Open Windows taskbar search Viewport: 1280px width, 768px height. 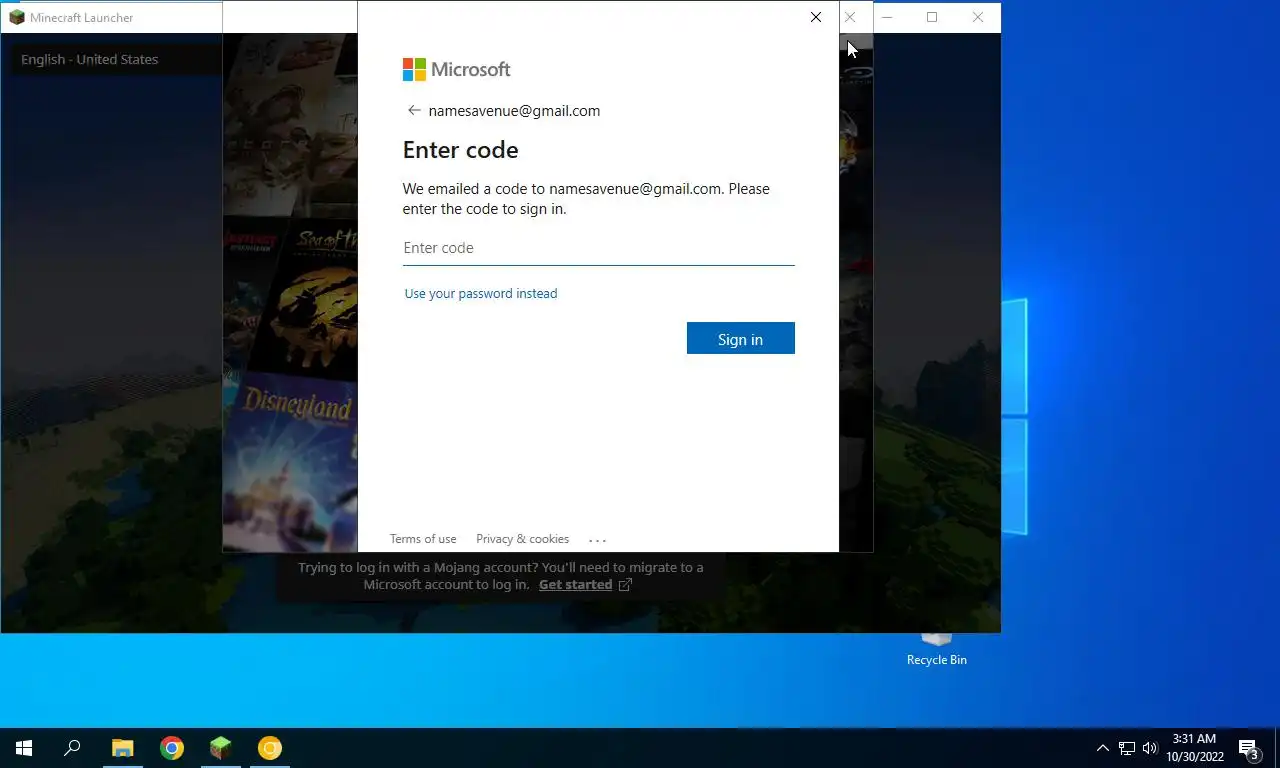[x=72, y=748]
